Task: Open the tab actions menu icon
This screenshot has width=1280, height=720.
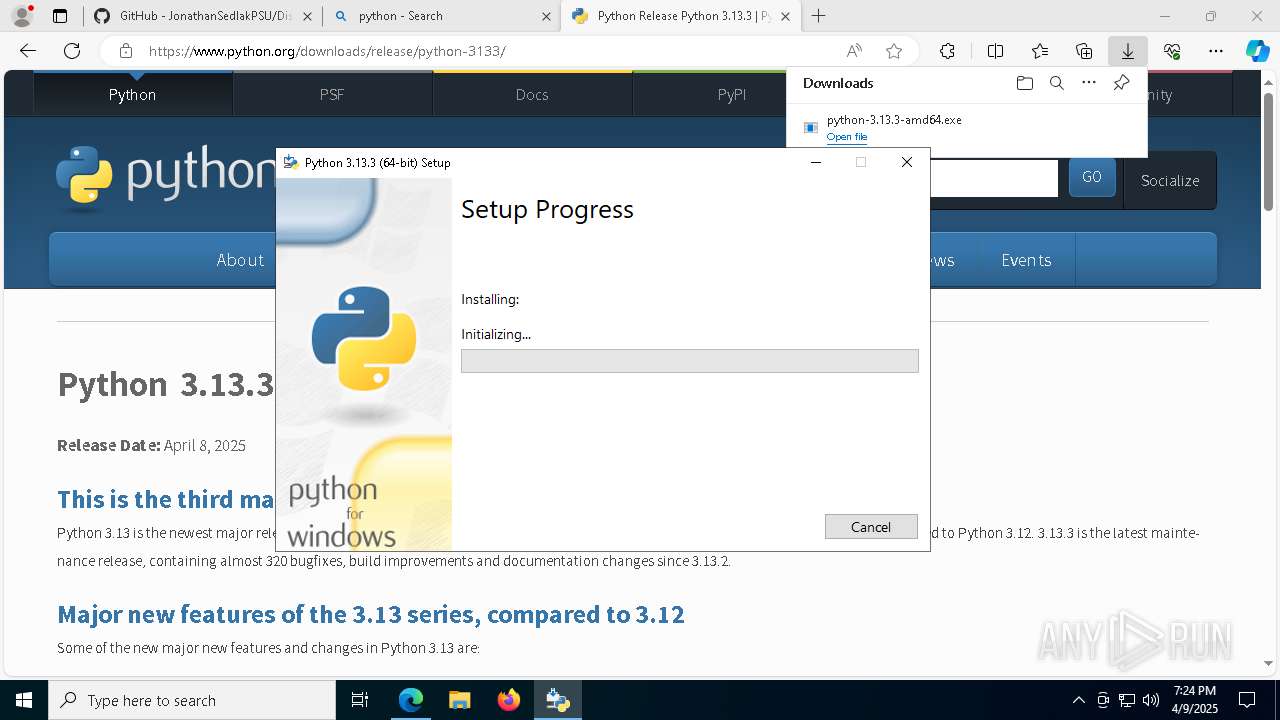Action: (x=60, y=16)
